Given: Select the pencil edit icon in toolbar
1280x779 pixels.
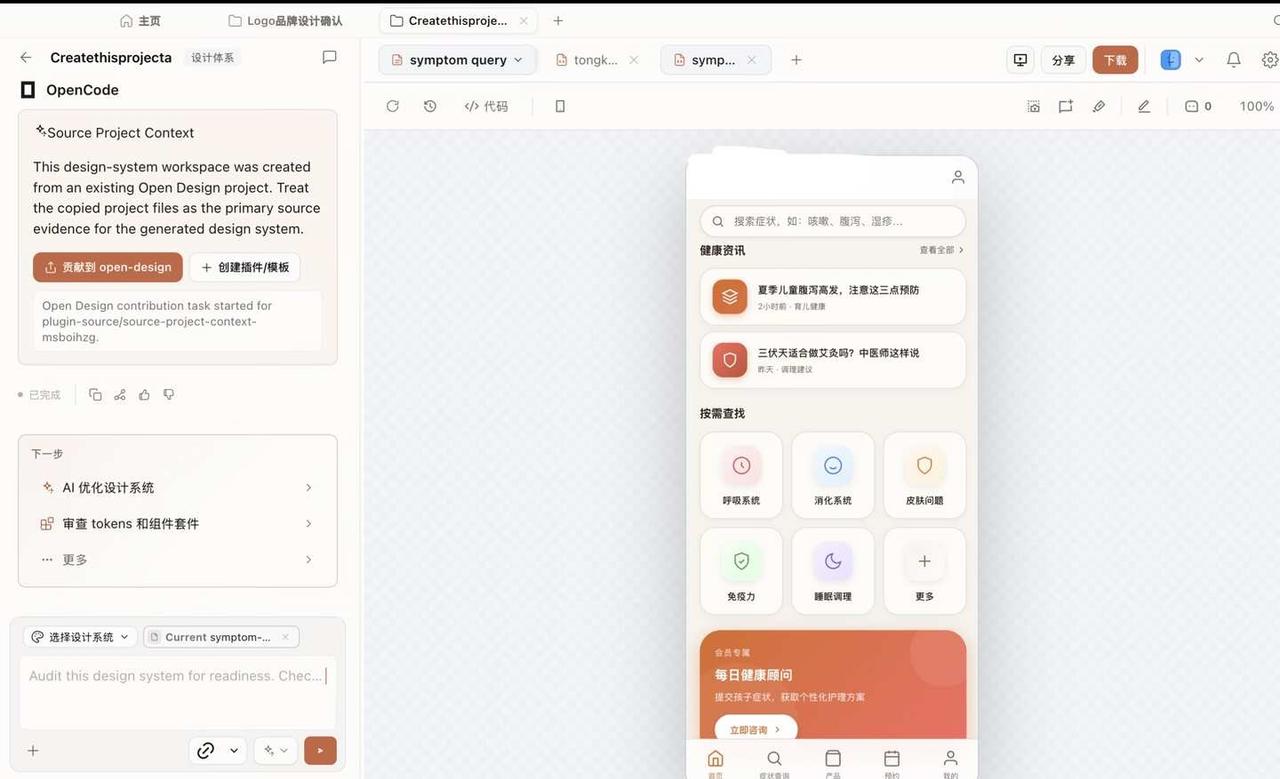Looking at the screenshot, I should (x=1144, y=106).
